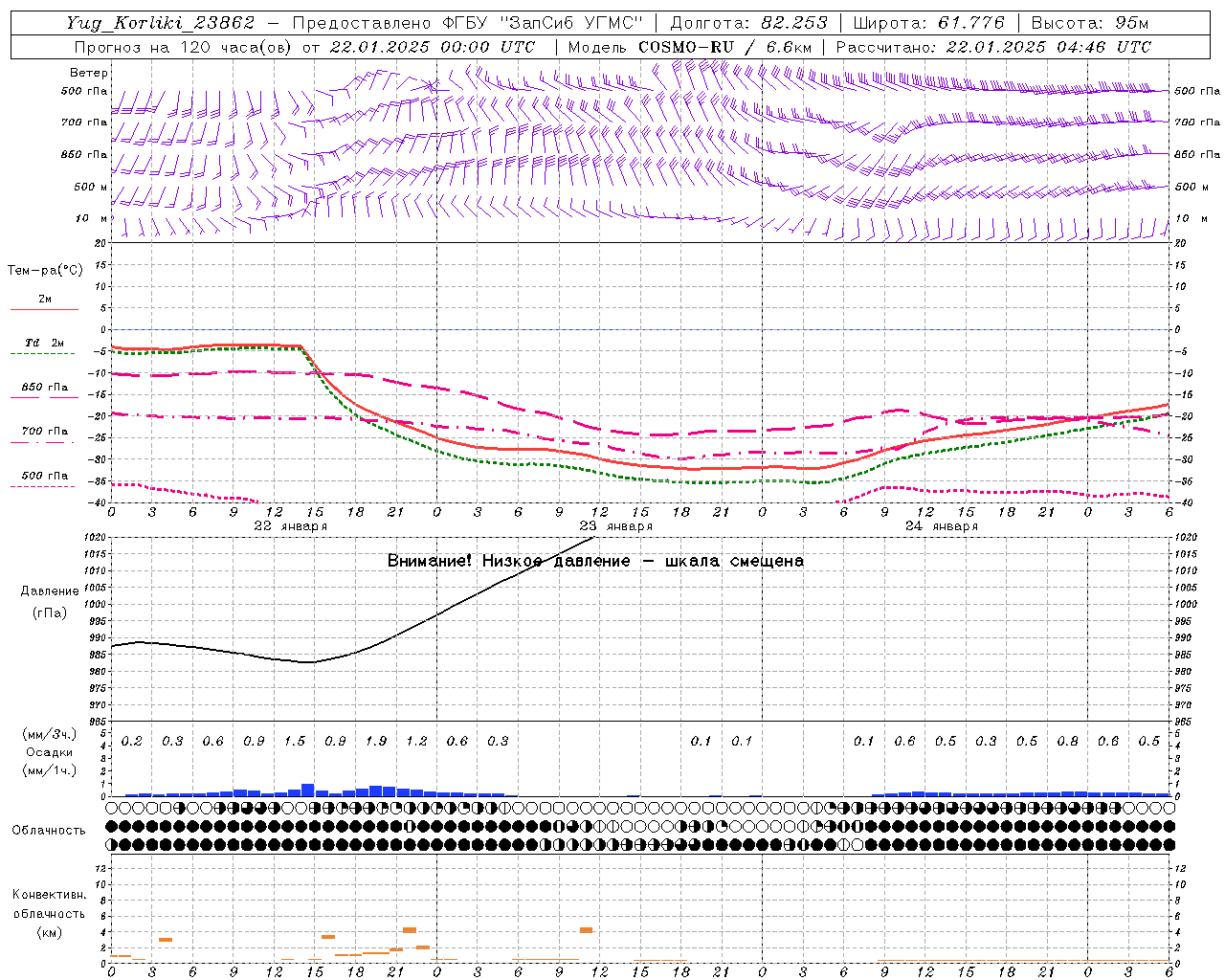Click the forecast header Прогноз на 120 часа(ов)
Image resolution: width=1225 pixels, height=980 pixels.
pos(185,47)
